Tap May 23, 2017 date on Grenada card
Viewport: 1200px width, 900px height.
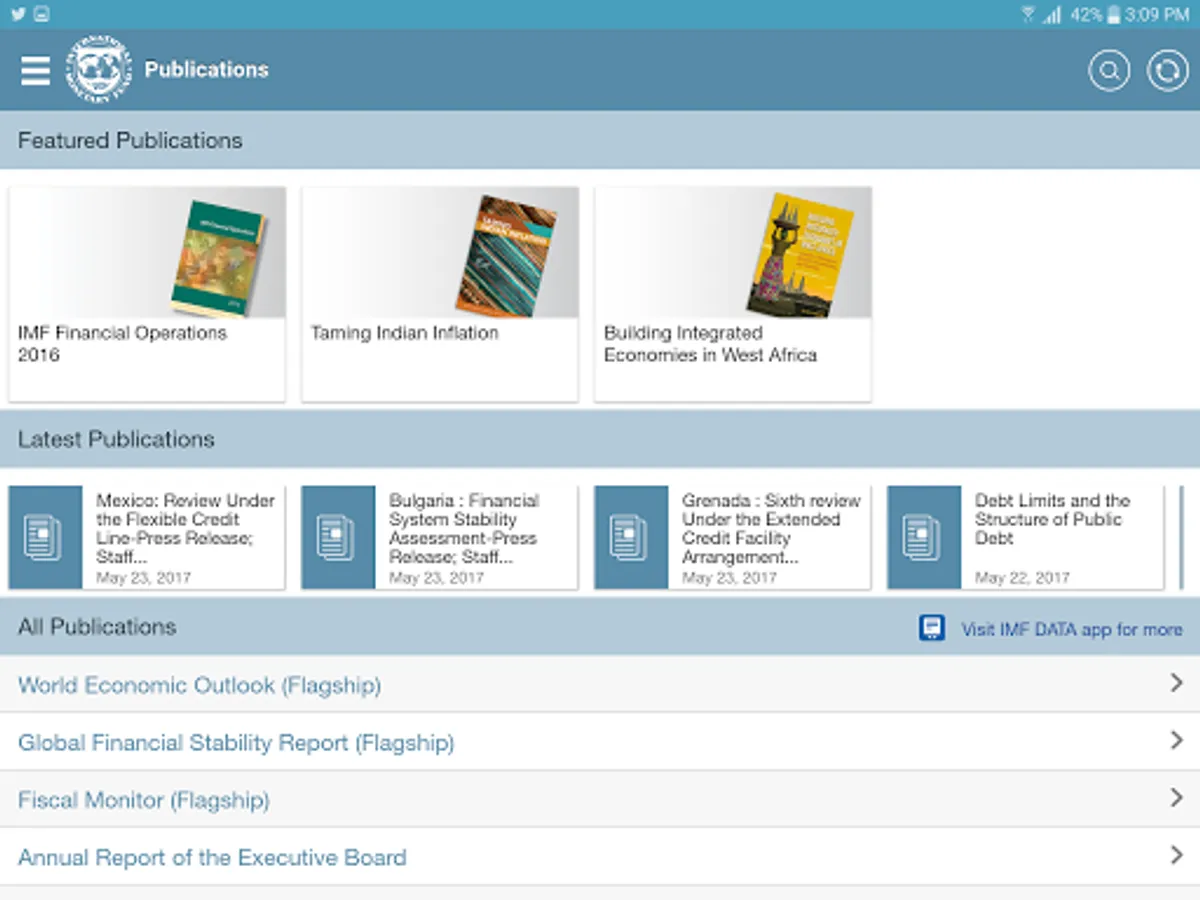point(729,578)
